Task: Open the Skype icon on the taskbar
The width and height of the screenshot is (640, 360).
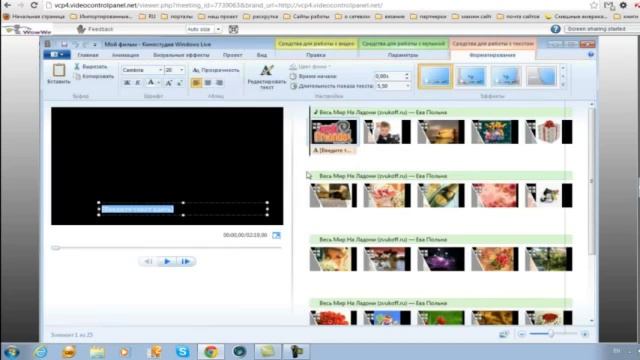Action: [x=182, y=351]
